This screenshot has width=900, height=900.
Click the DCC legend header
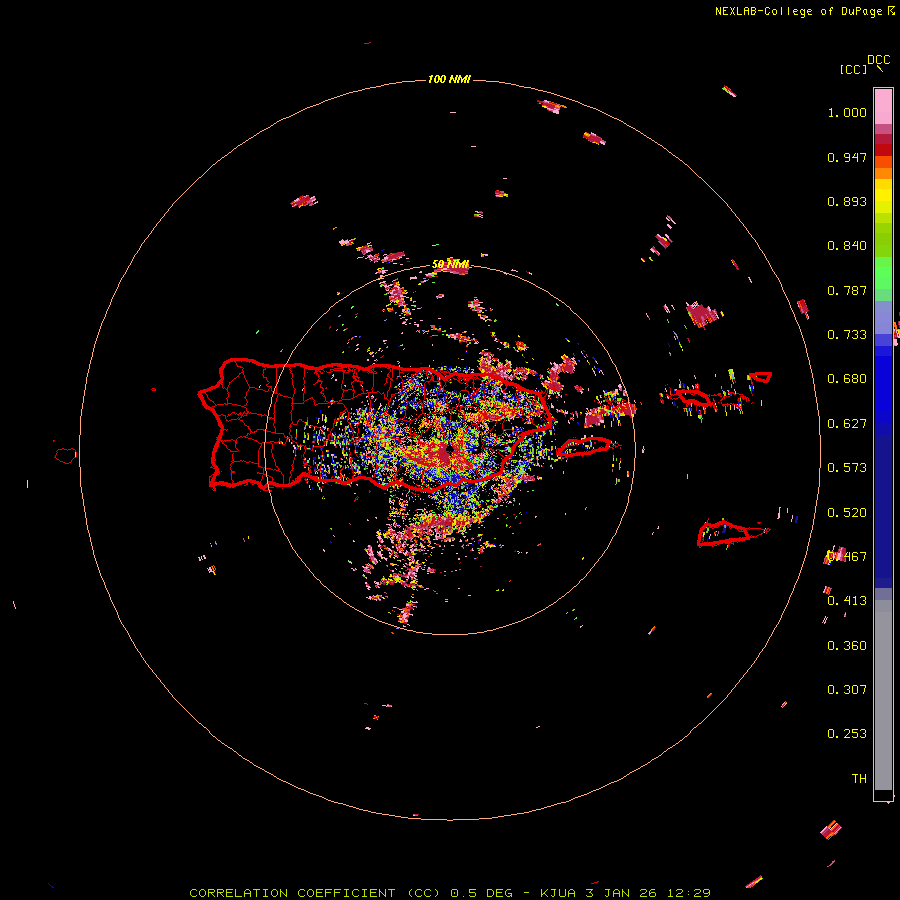point(879,60)
